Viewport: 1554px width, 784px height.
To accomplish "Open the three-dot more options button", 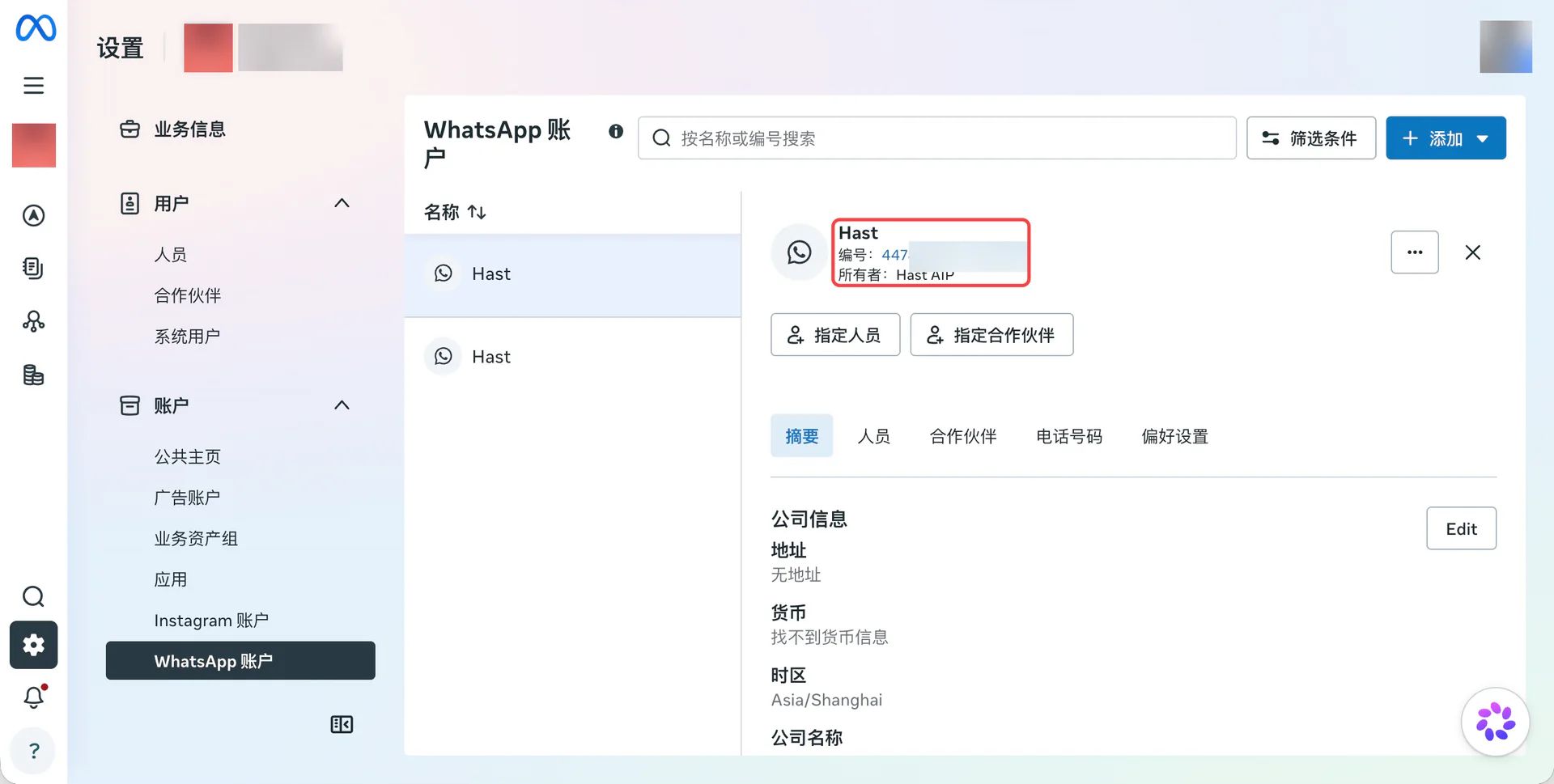I will click(1414, 252).
